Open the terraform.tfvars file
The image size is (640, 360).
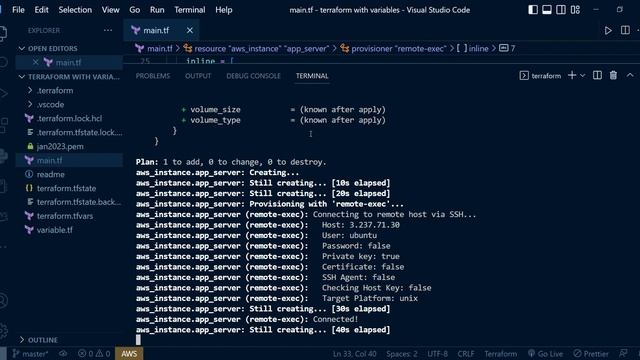tap(65, 216)
